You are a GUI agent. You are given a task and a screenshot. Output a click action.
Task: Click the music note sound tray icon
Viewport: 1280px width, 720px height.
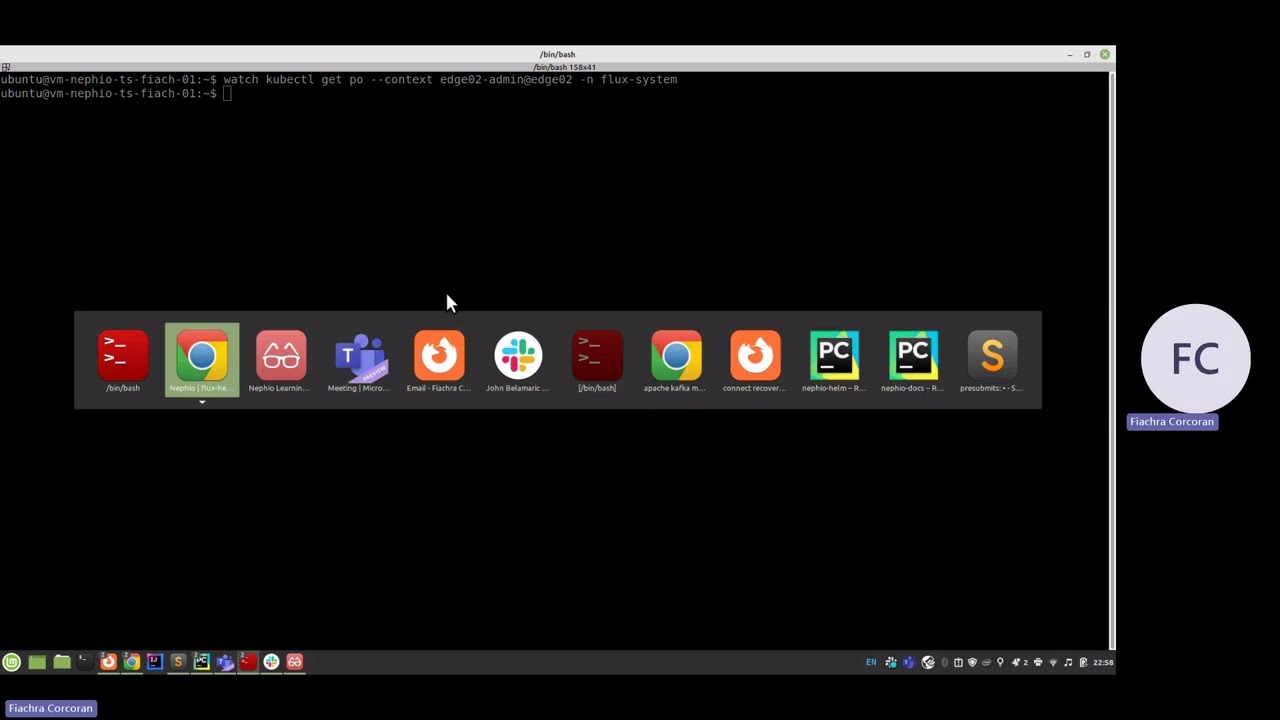pyautogui.click(x=1068, y=662)
